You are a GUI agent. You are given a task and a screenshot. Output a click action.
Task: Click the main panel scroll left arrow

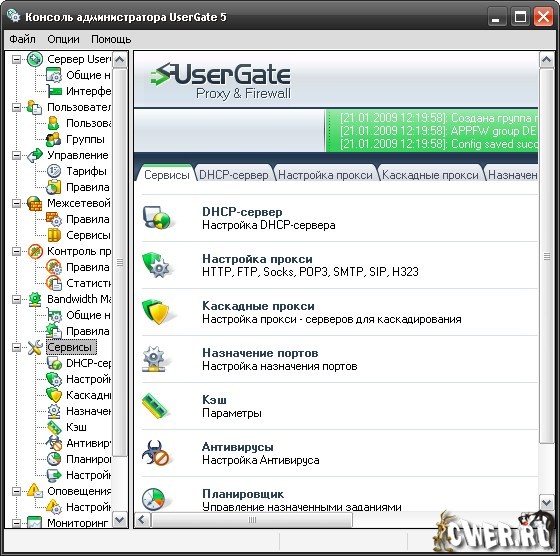tap(142, 520)
